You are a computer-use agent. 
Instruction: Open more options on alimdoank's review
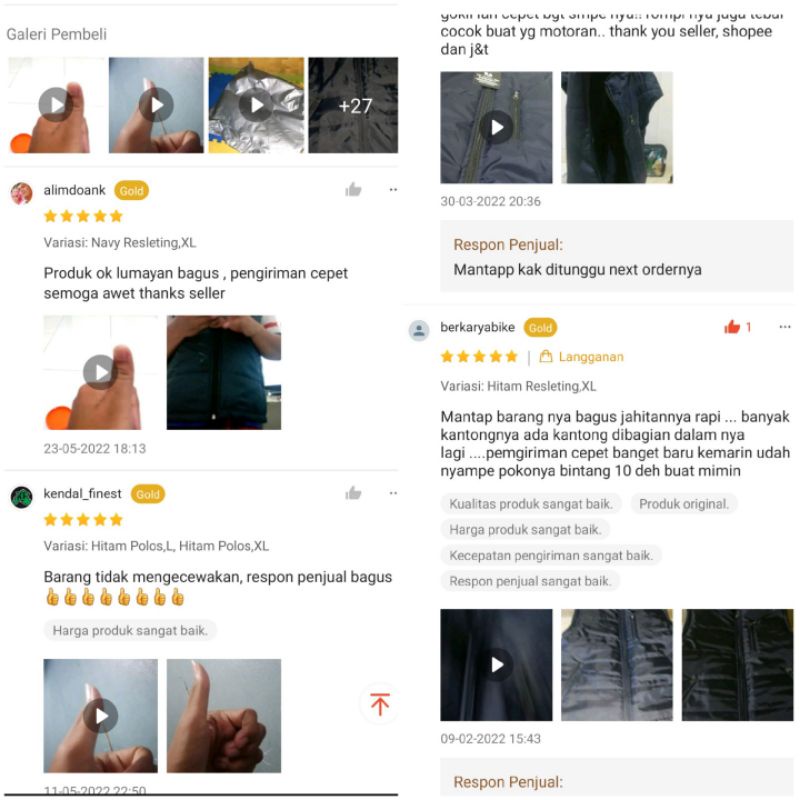pos(393,190)
